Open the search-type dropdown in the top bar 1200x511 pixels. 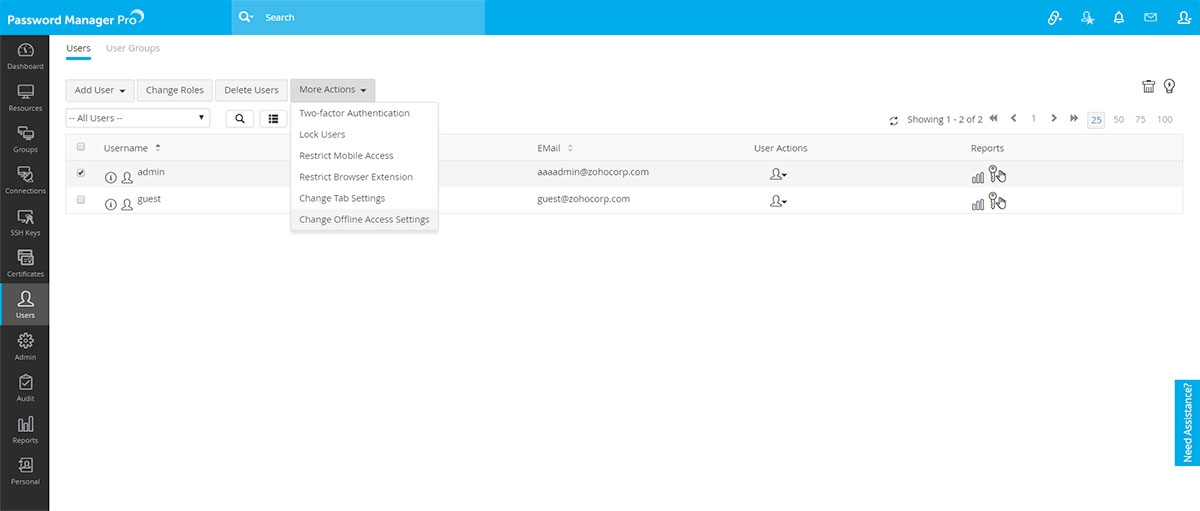tap(246, 17)
